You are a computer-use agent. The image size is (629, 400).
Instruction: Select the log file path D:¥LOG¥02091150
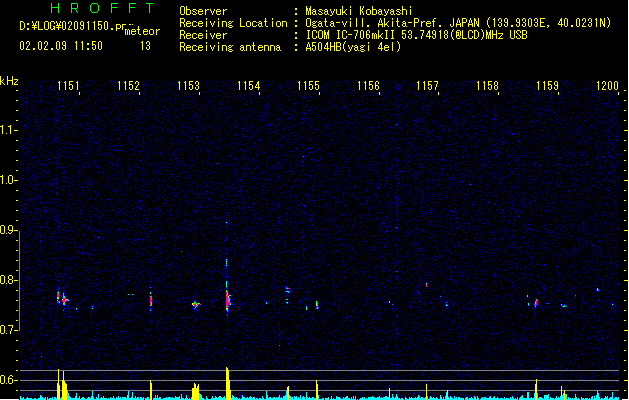point(73,26)
